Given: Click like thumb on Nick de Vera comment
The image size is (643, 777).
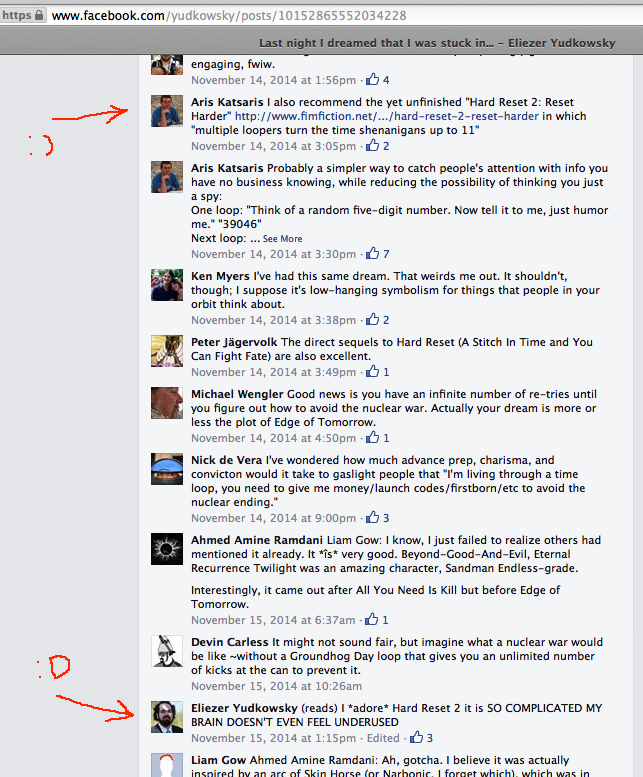Looking at the screenshot, I should click(x=373, y=517).
